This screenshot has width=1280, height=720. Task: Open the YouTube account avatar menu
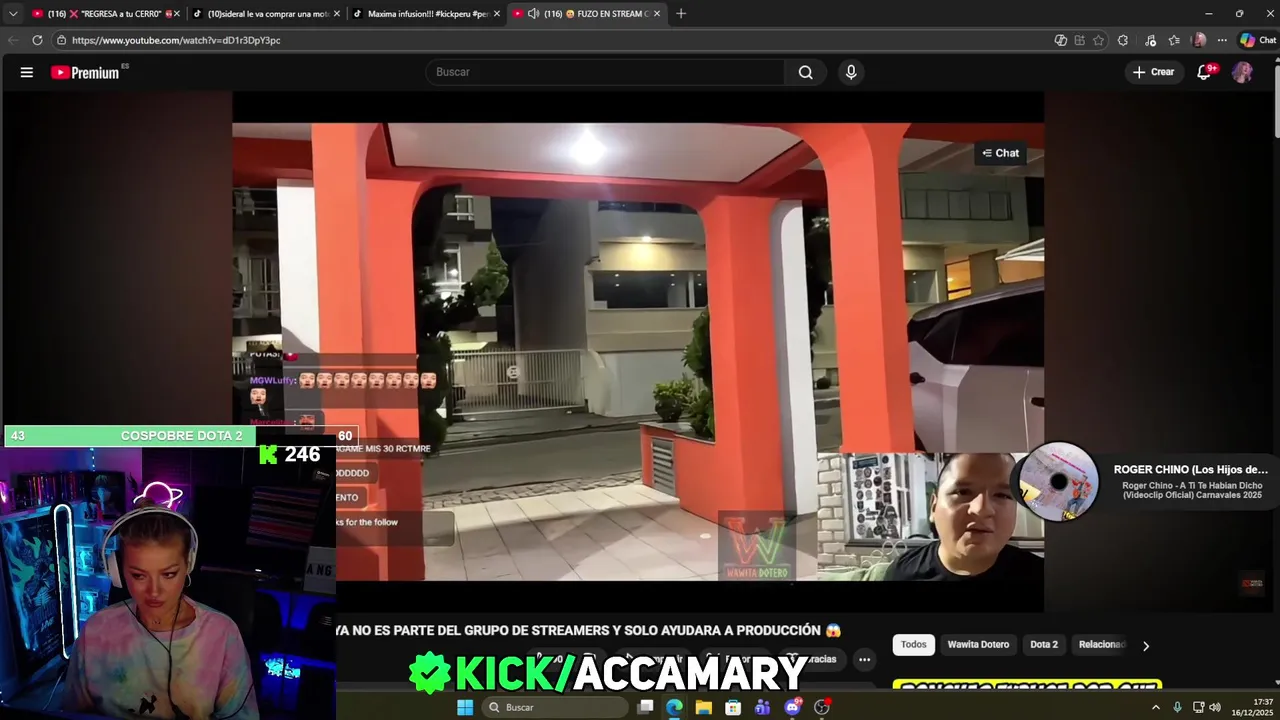(x=1242, y=72)
